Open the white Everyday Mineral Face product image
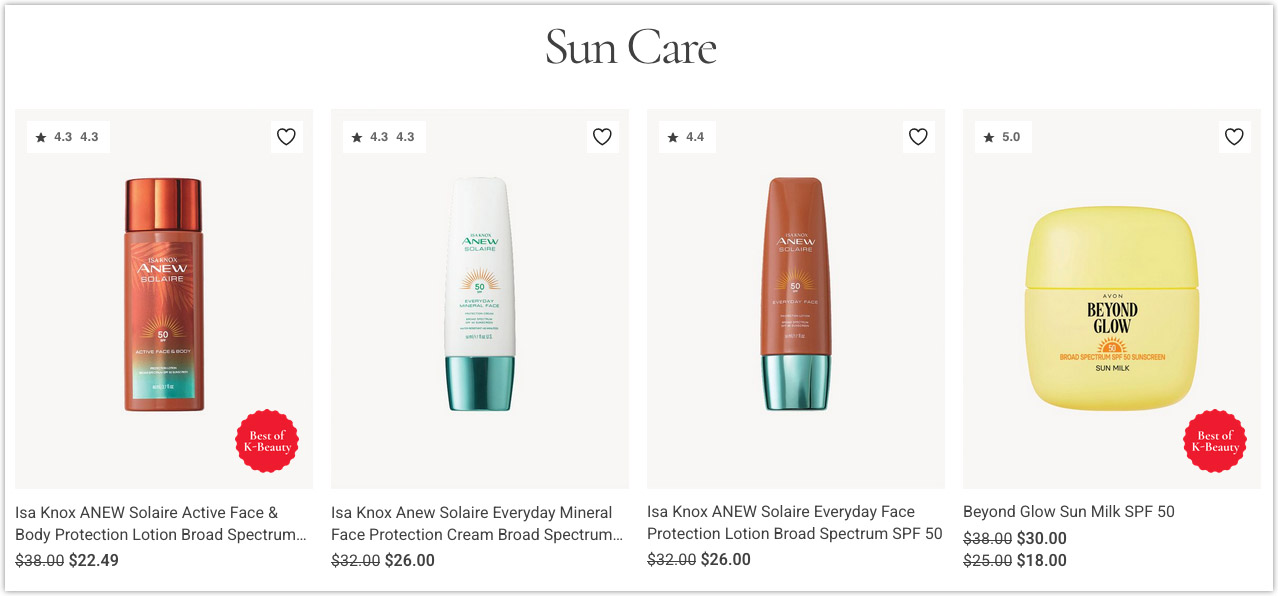Screen dimensions: 1278x596 [x=479, y=295]
